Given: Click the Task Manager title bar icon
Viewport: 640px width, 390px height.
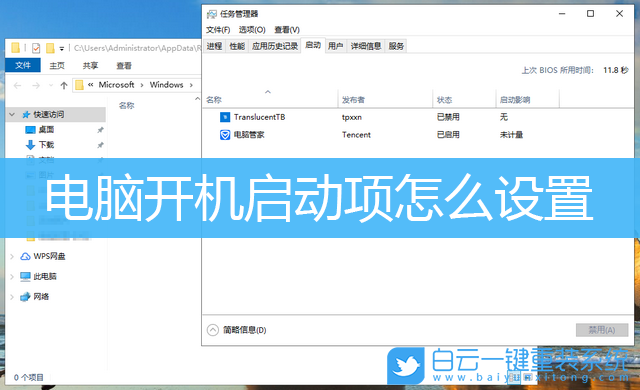Looking at the screenshot, I should [x=211, y=14].
